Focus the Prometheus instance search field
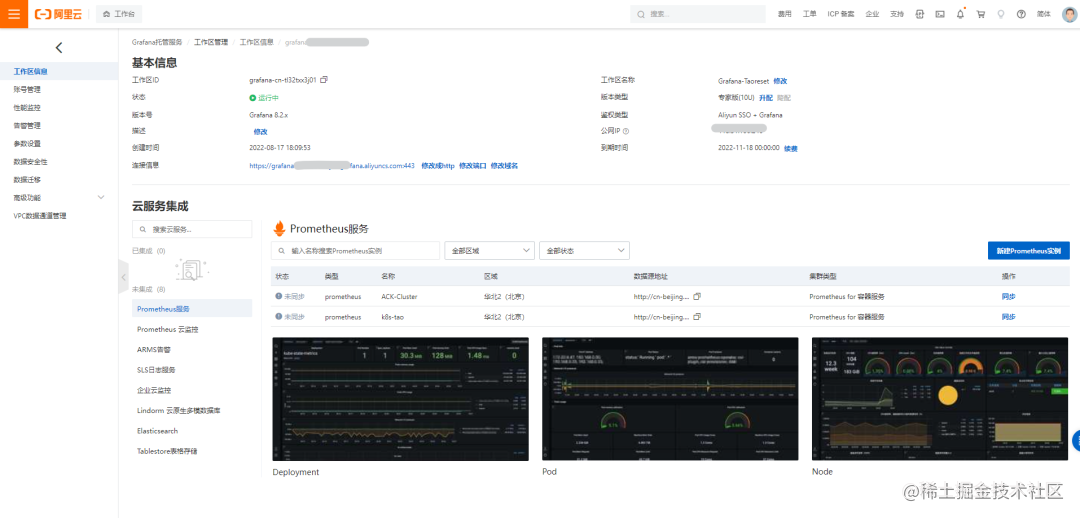Screen dimensions: 1080x518 coord(355,251)
